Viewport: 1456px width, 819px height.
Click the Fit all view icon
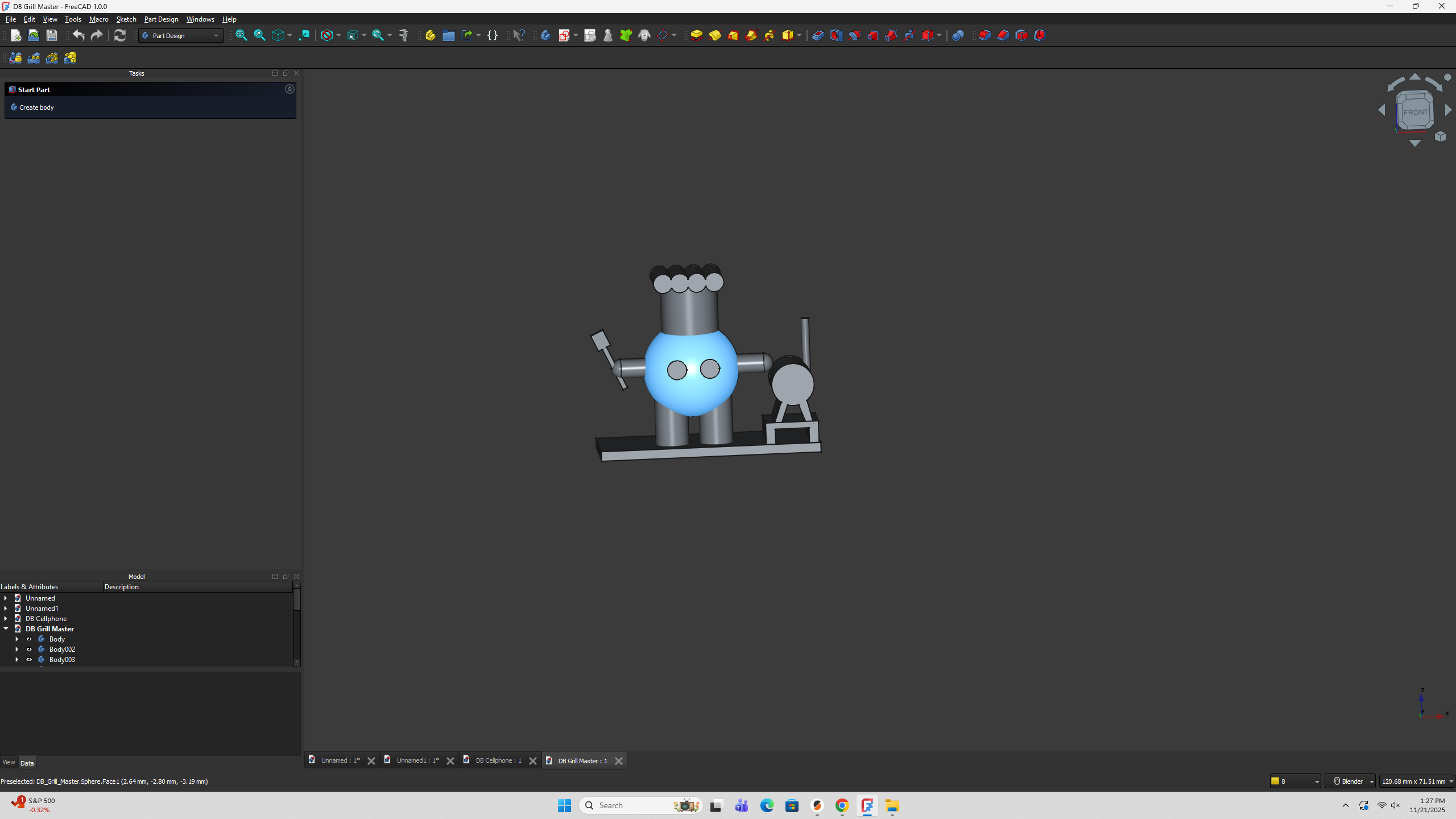[241, 35]
